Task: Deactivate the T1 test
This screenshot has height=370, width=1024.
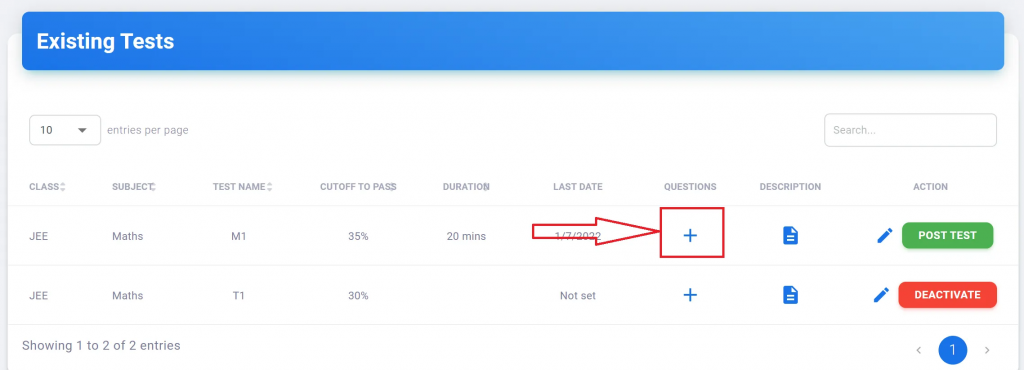Action: click(x=948, y=295)
